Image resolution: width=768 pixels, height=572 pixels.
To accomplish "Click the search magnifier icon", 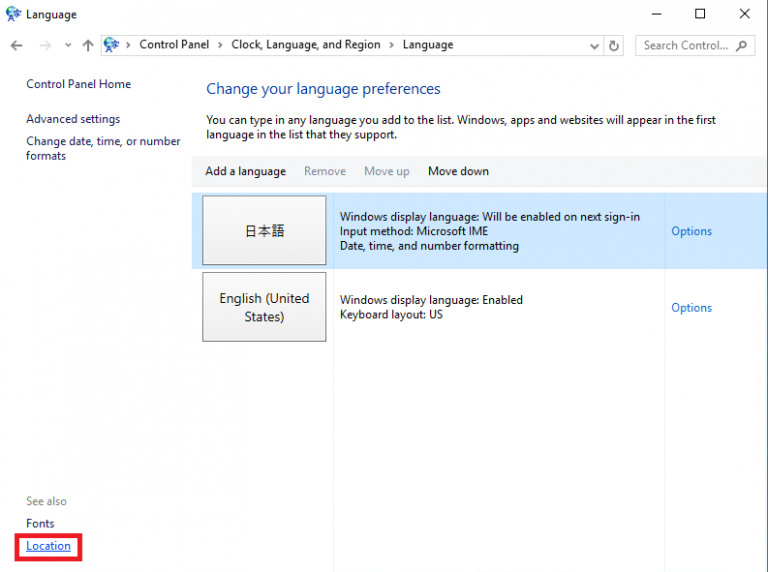I will click(742, 46).
